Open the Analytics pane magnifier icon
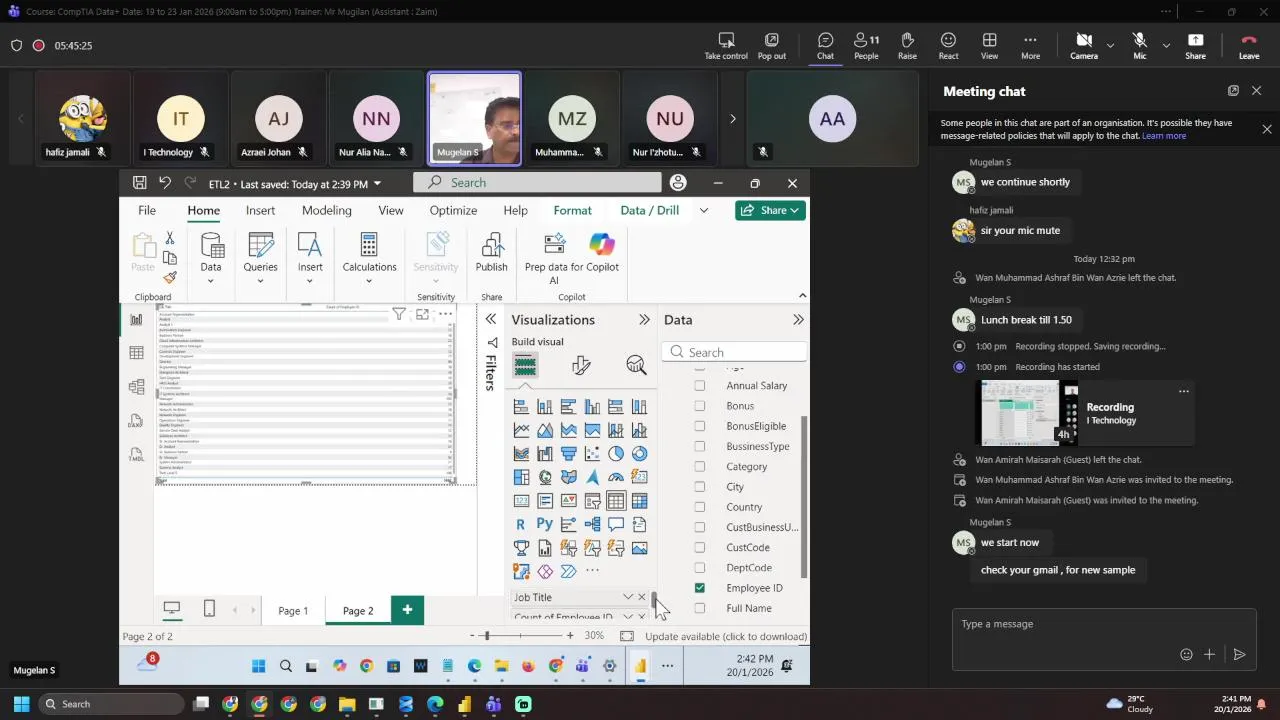The height and width of the screenshot is (720, 1280). pyautogui.click(x=636, y=366)
